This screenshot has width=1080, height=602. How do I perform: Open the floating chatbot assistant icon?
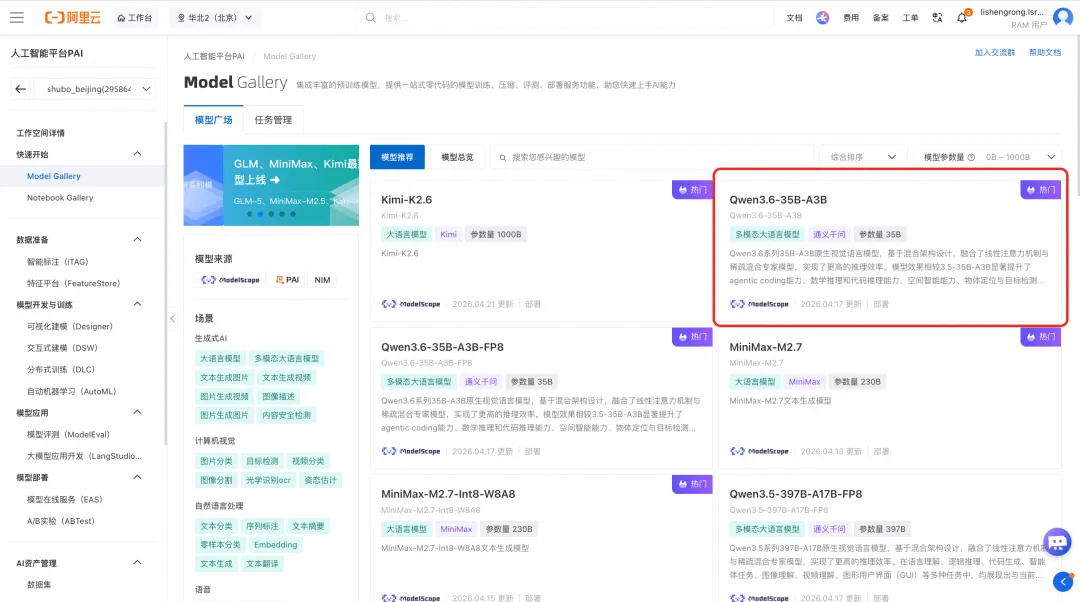click(x=1057, y=542)
